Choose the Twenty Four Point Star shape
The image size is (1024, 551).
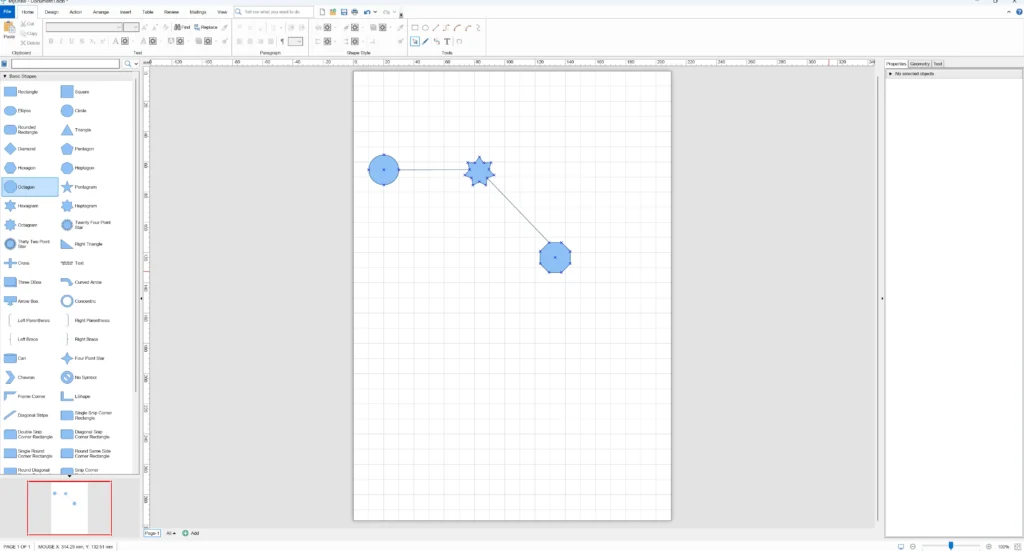(85, 225)
